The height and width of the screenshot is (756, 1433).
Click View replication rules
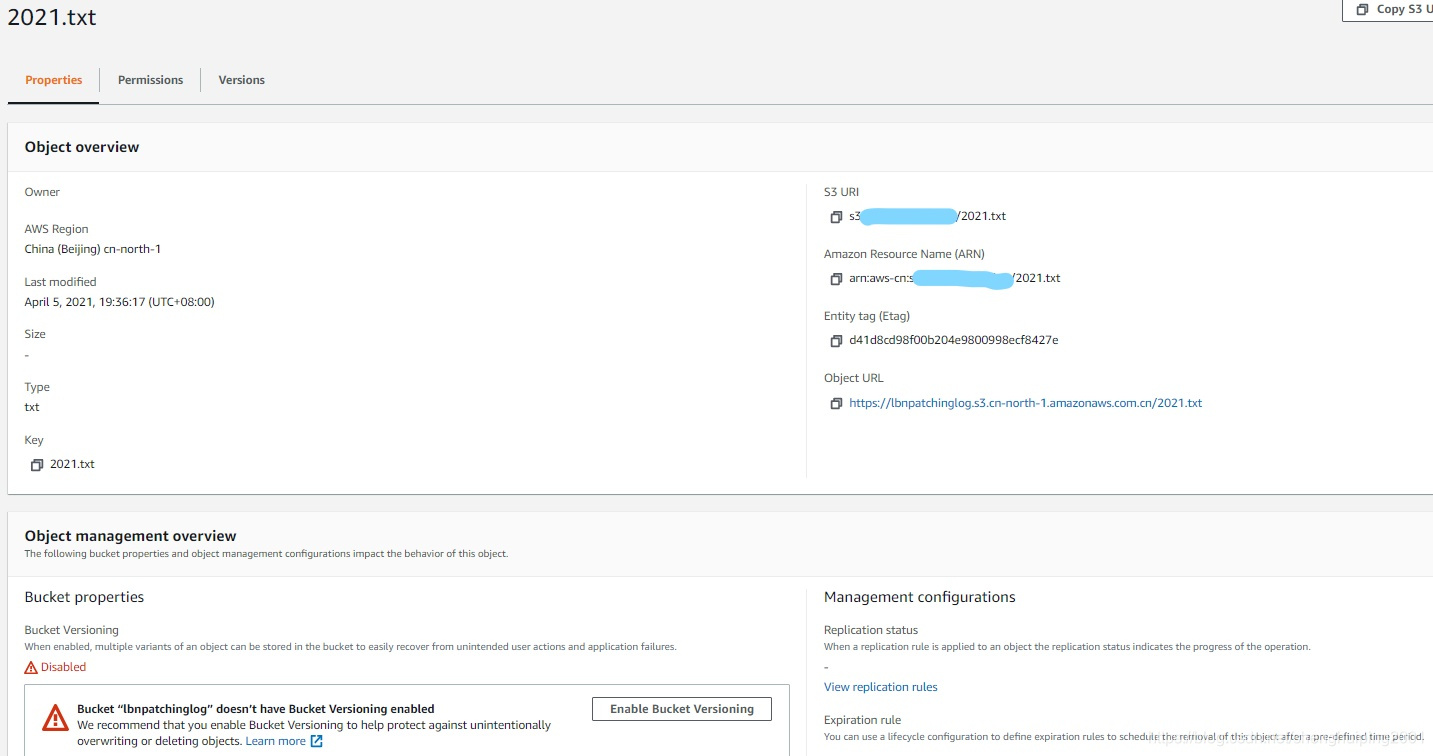click(x=880, y=686)
